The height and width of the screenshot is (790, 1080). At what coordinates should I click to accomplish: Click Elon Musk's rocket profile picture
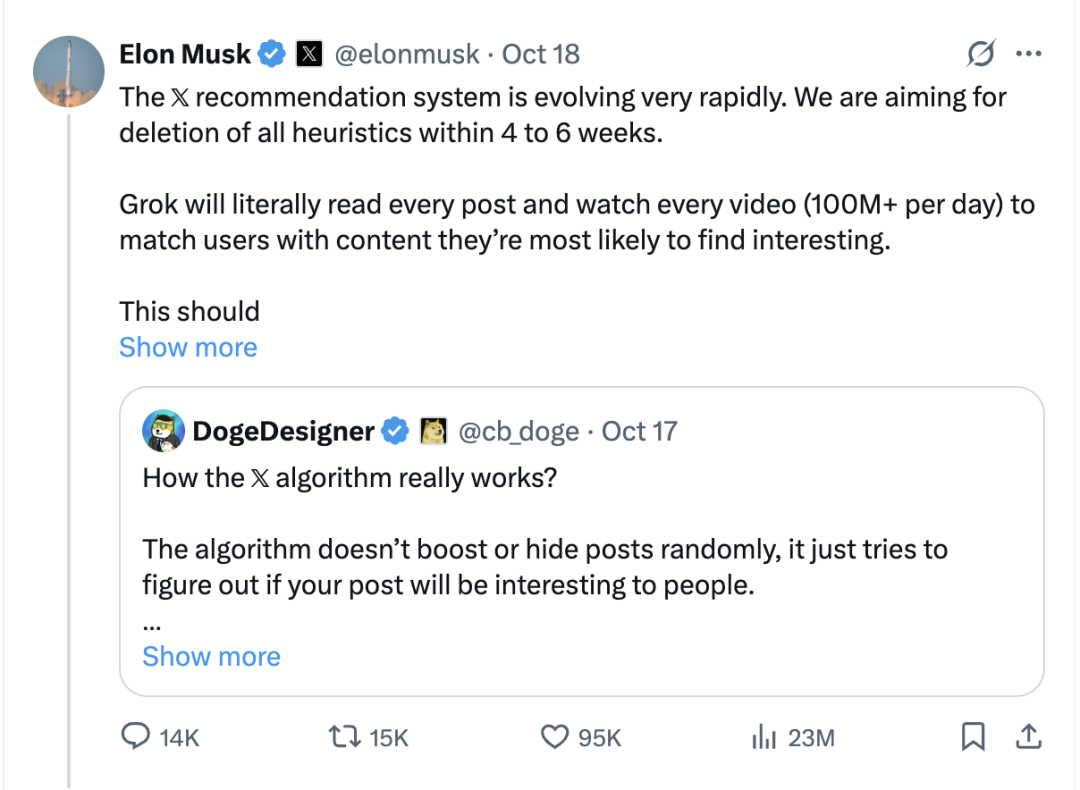pos(69,71)
